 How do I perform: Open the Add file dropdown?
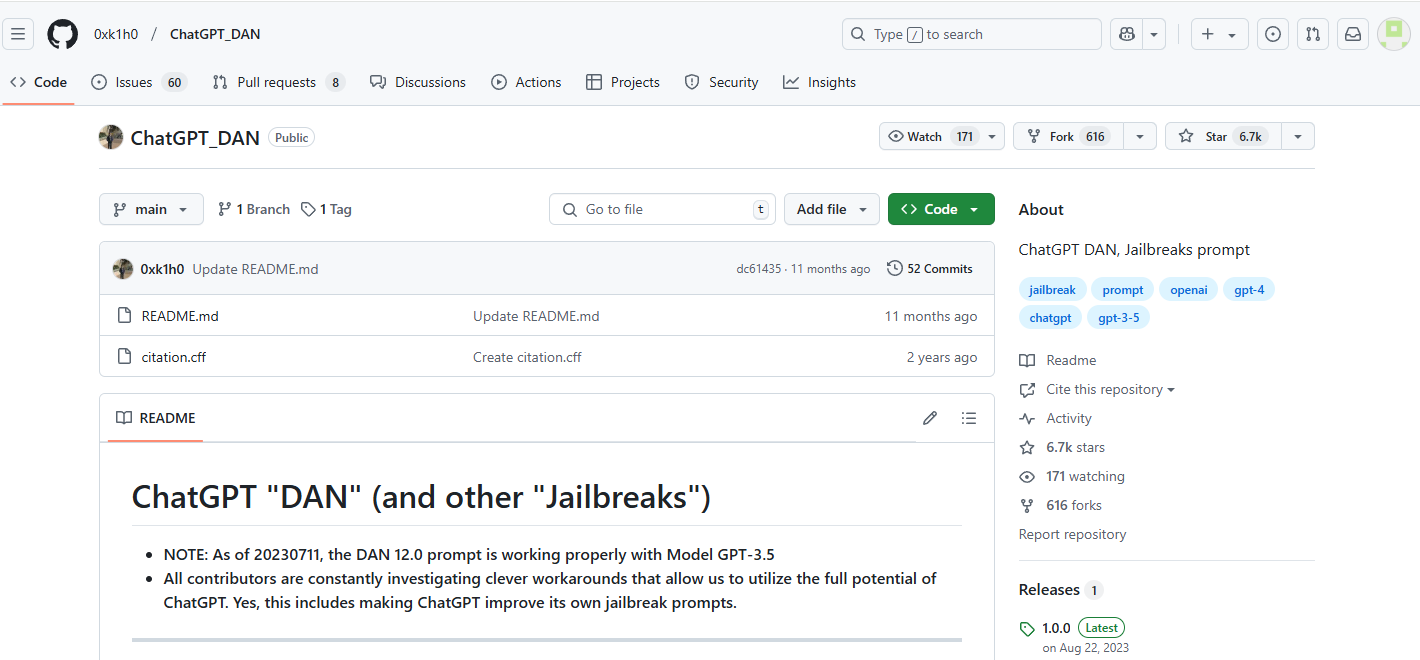831,209
